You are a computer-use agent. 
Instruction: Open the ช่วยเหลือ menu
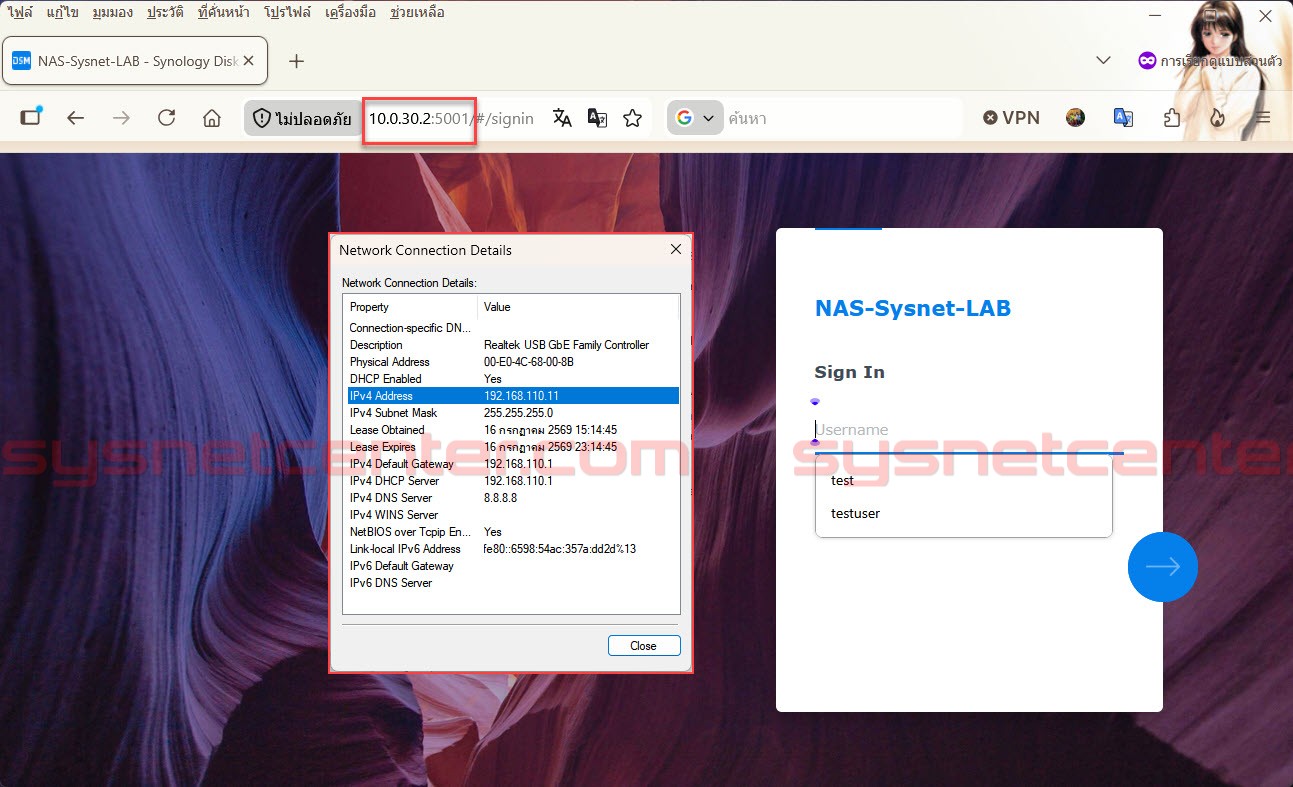click(x=417, y=13)
